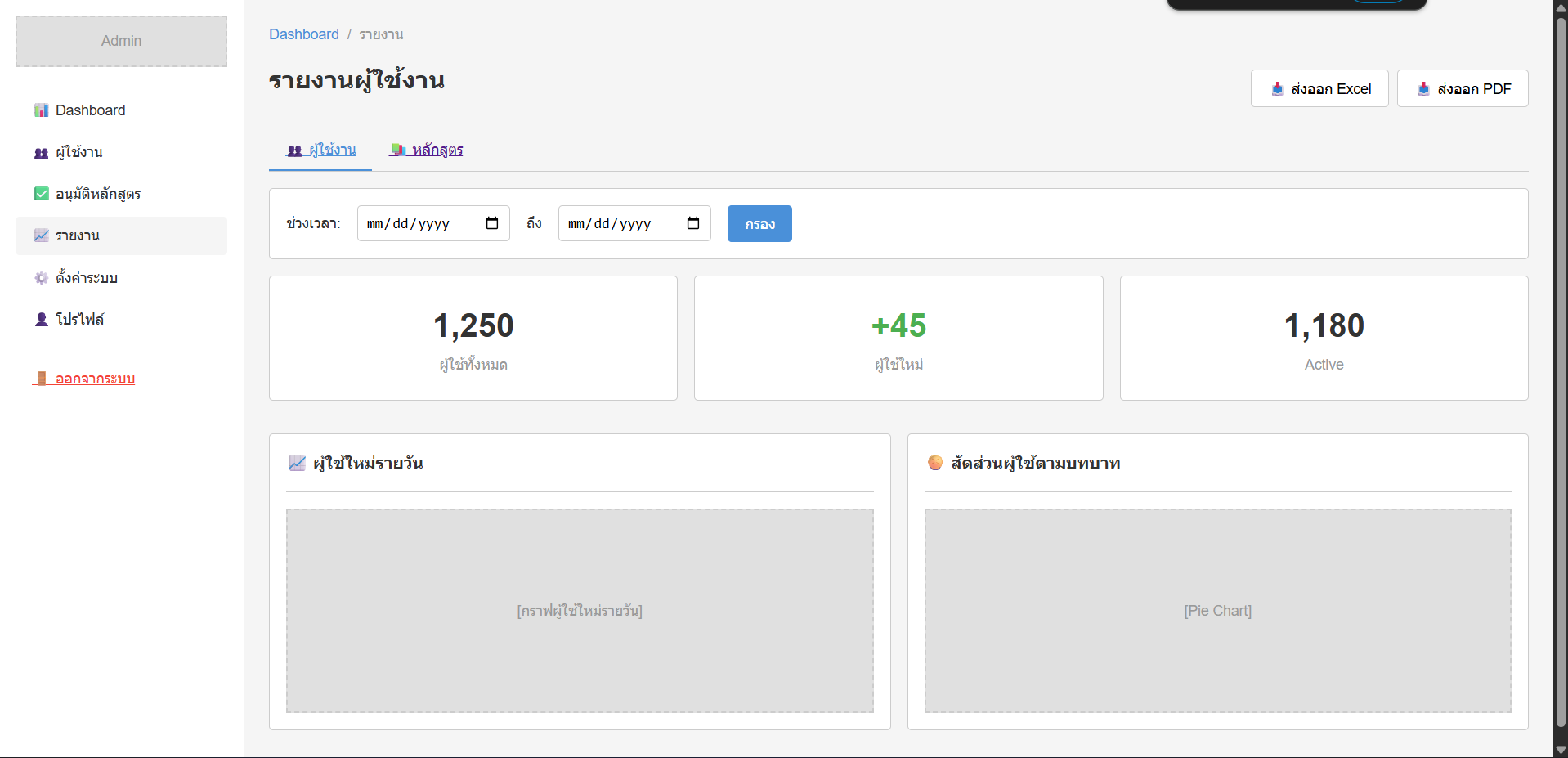Click the pie icon beside สัดส่วนผู้ใช้ตามบทบาท
Image resolution: width=1568 pixels, height=758 pixels.
click(x=935, y=462)
